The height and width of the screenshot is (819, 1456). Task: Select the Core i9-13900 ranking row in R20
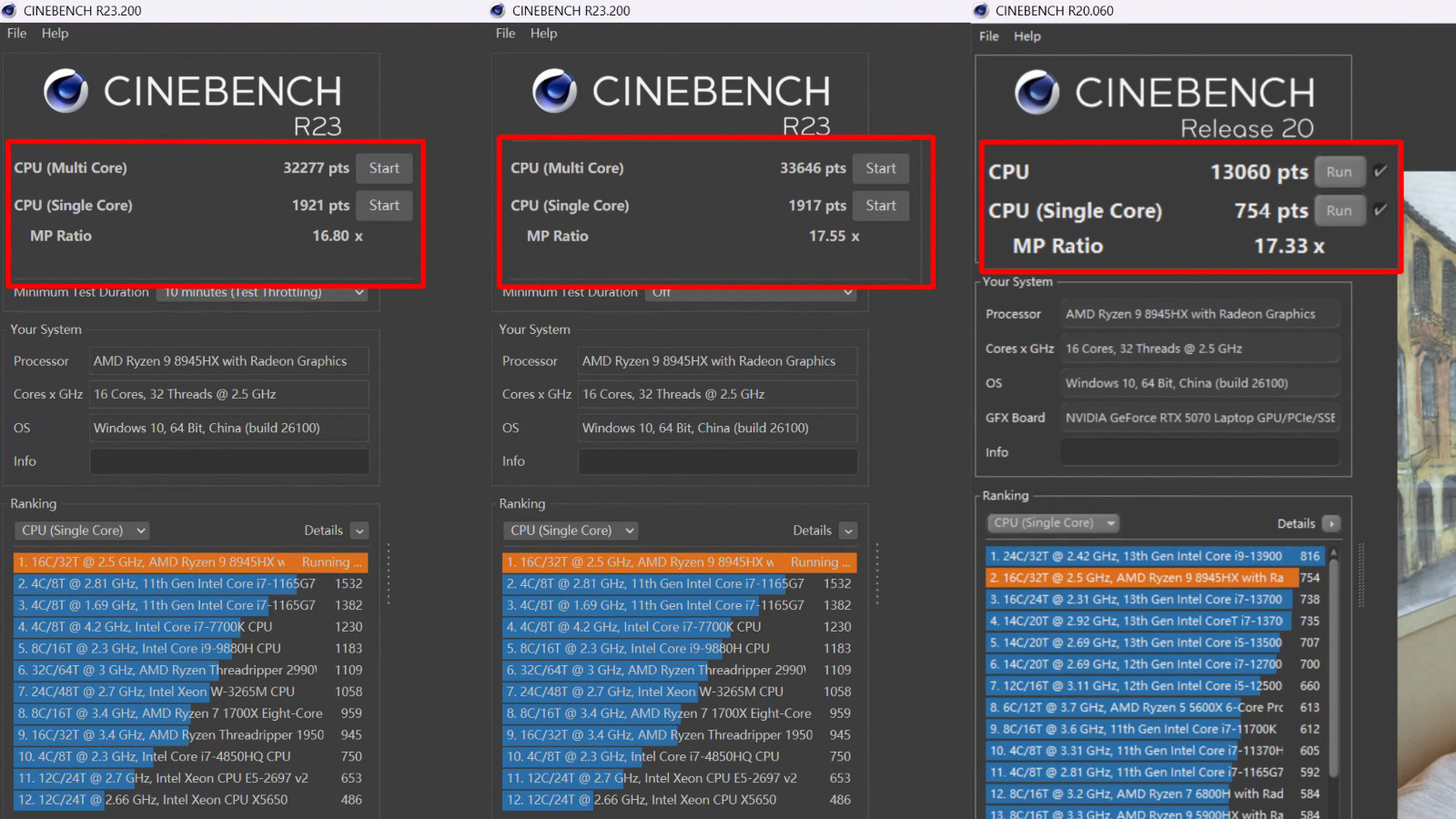pyautogui.click(x=1156, y=556)
